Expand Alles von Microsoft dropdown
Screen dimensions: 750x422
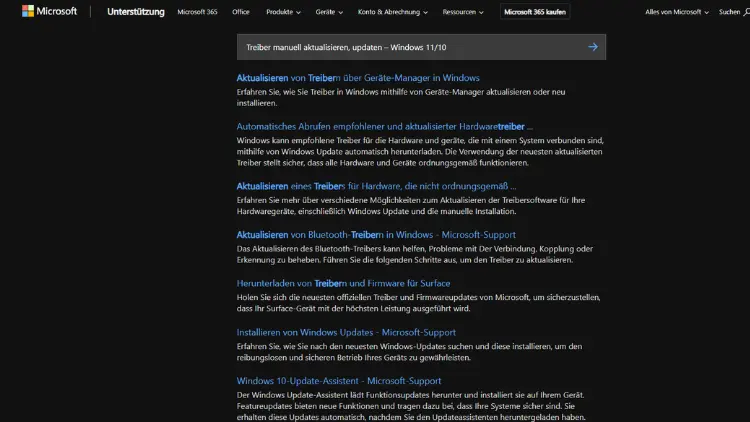[677, 12]
